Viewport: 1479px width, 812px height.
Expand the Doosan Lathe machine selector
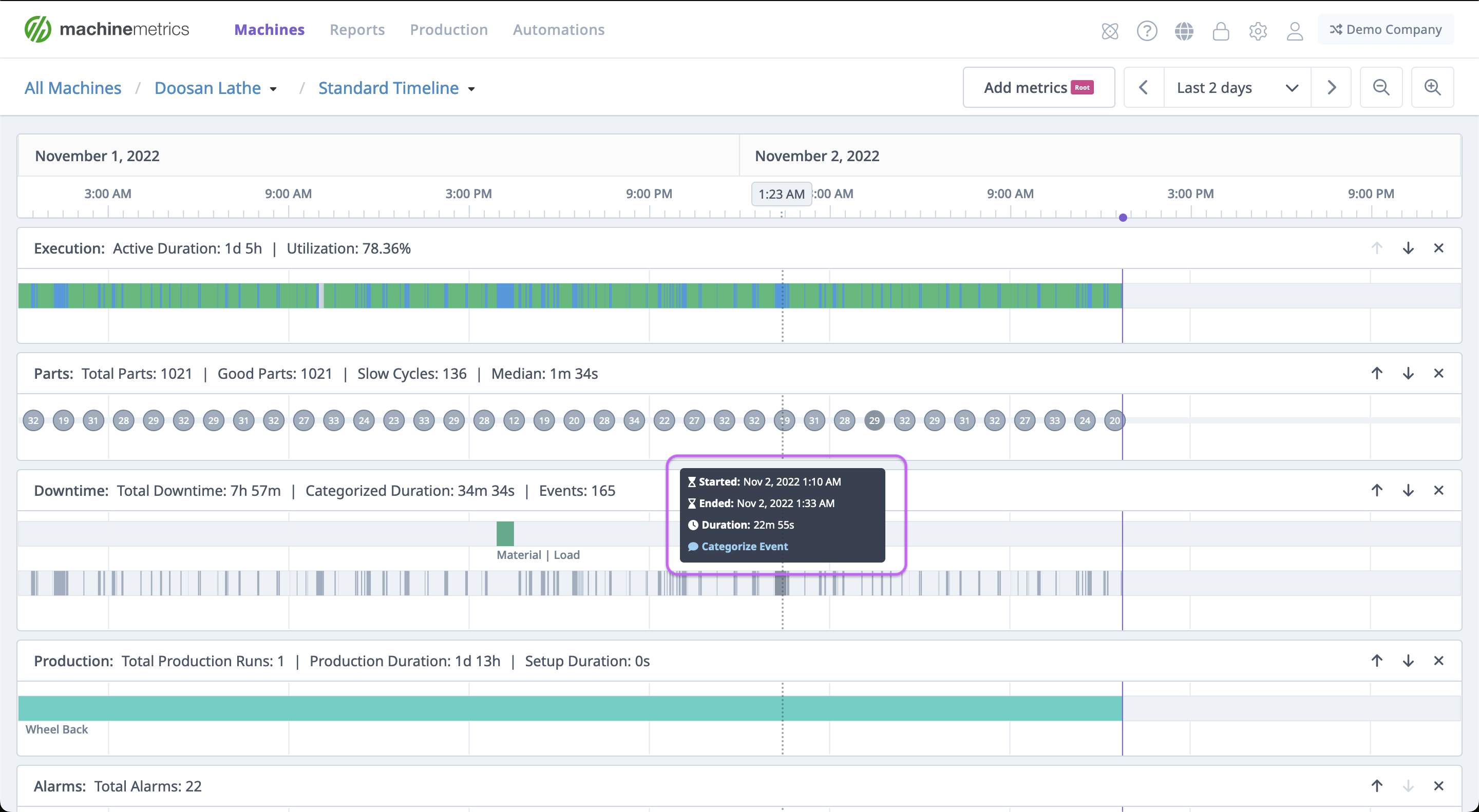(273, 88)
